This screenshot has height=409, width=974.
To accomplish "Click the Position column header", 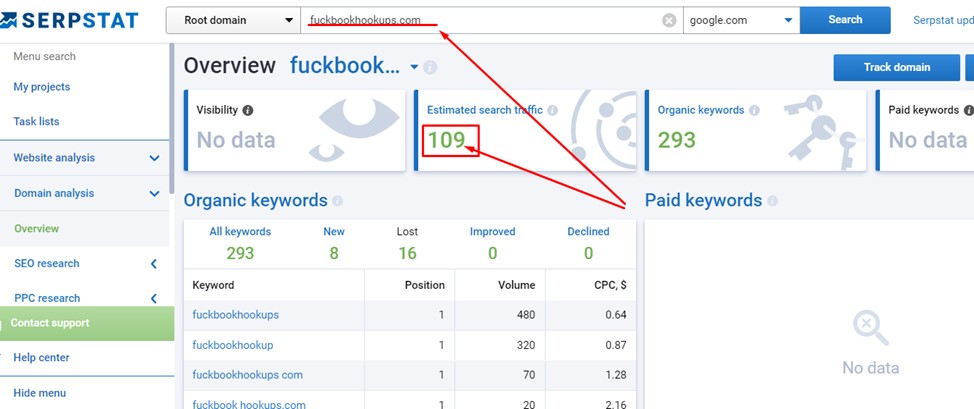I will click(425, 285).
